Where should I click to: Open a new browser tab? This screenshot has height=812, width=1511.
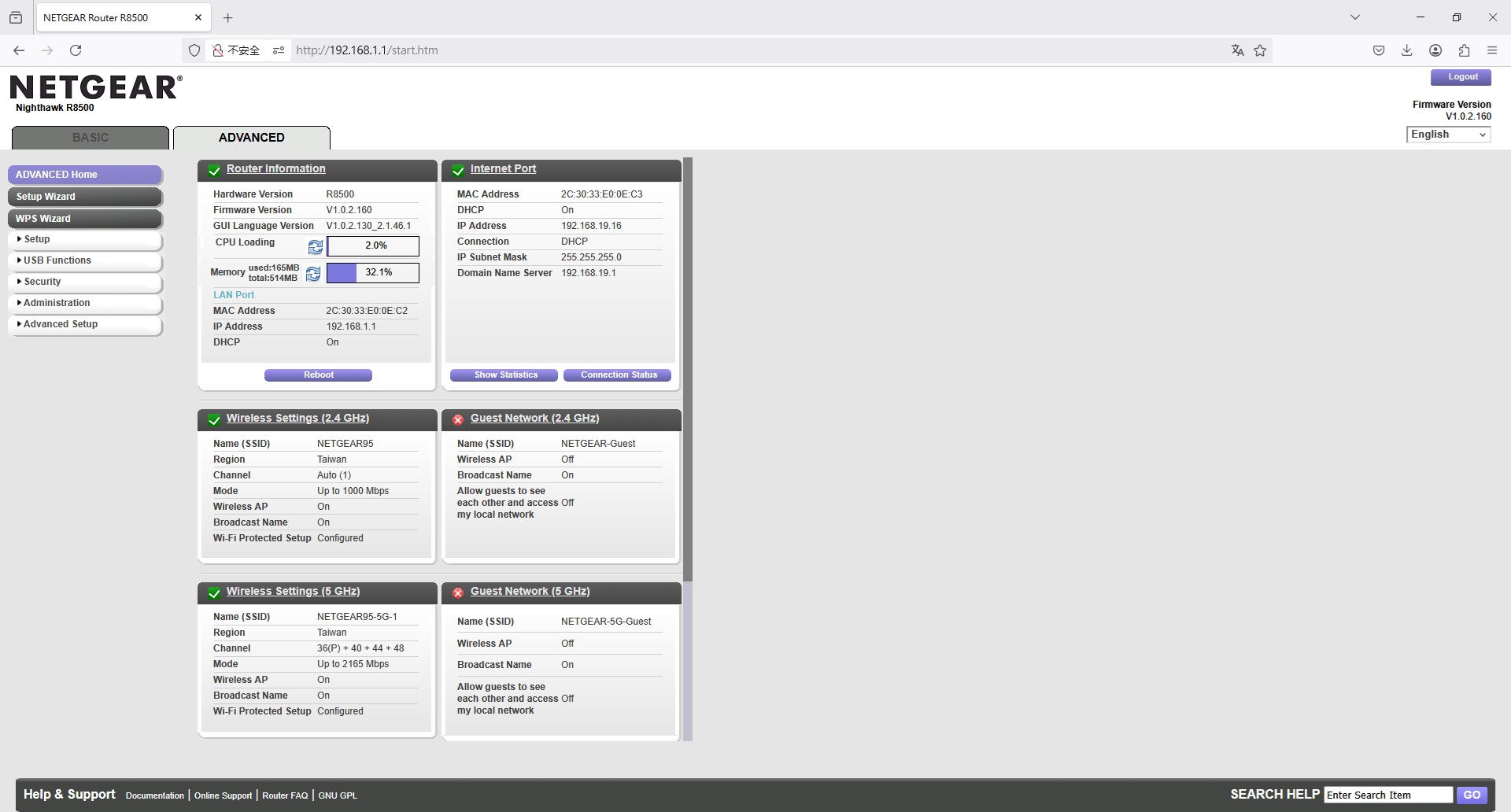tap(227, 17)
